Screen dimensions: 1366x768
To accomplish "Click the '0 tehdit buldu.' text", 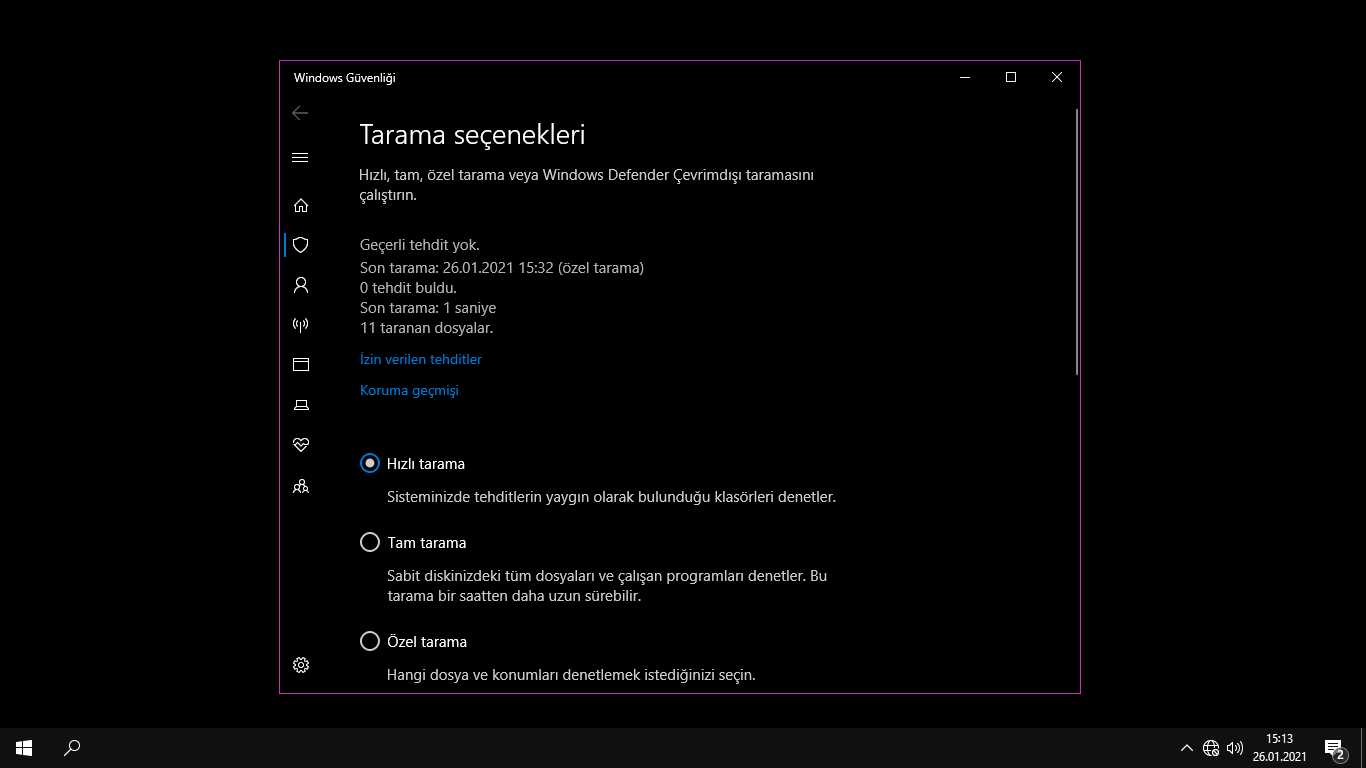I will pyautogui.click(x=408, y=288).
